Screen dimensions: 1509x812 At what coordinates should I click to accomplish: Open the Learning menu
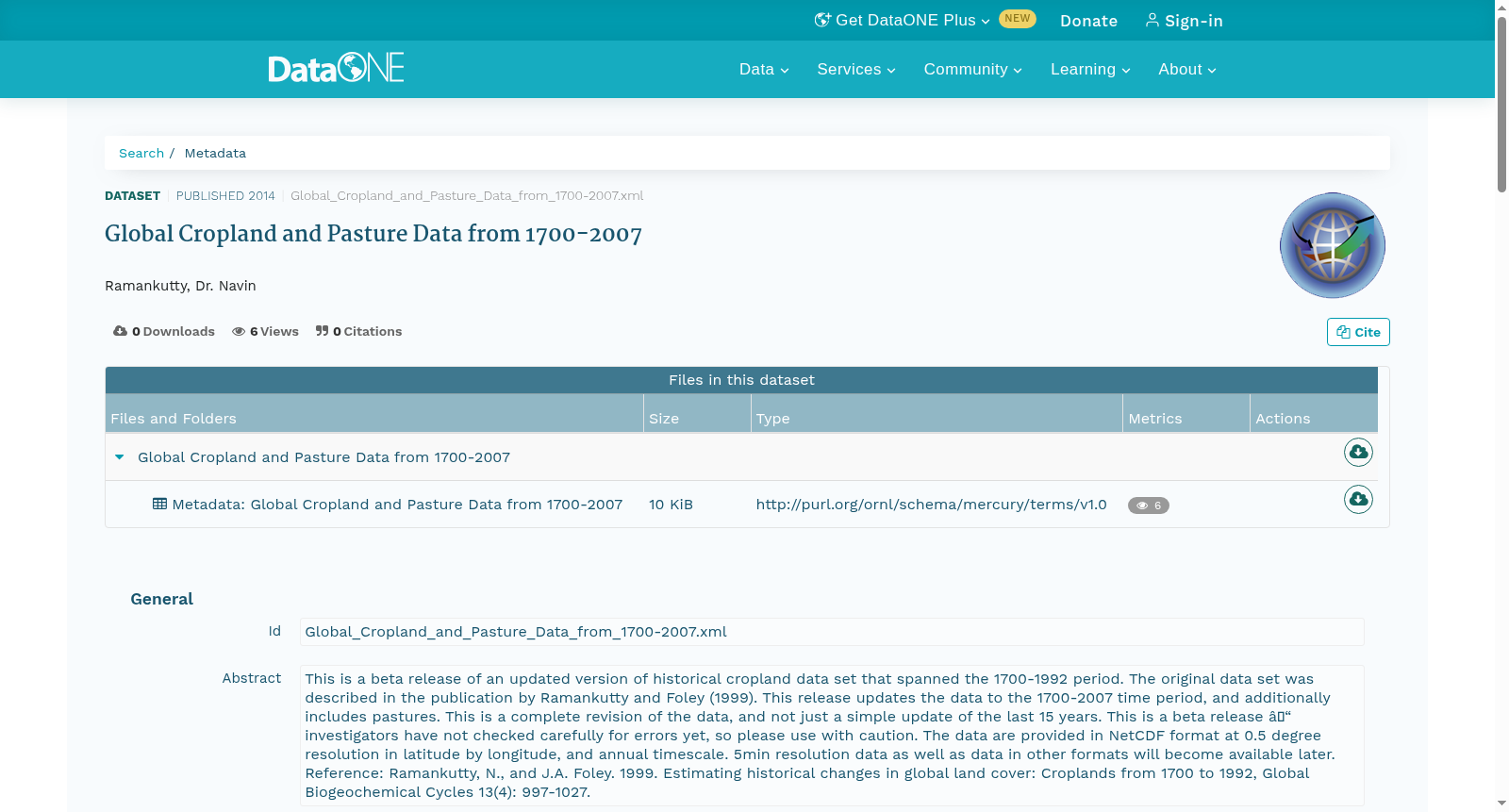click(x=1090, y=69)
